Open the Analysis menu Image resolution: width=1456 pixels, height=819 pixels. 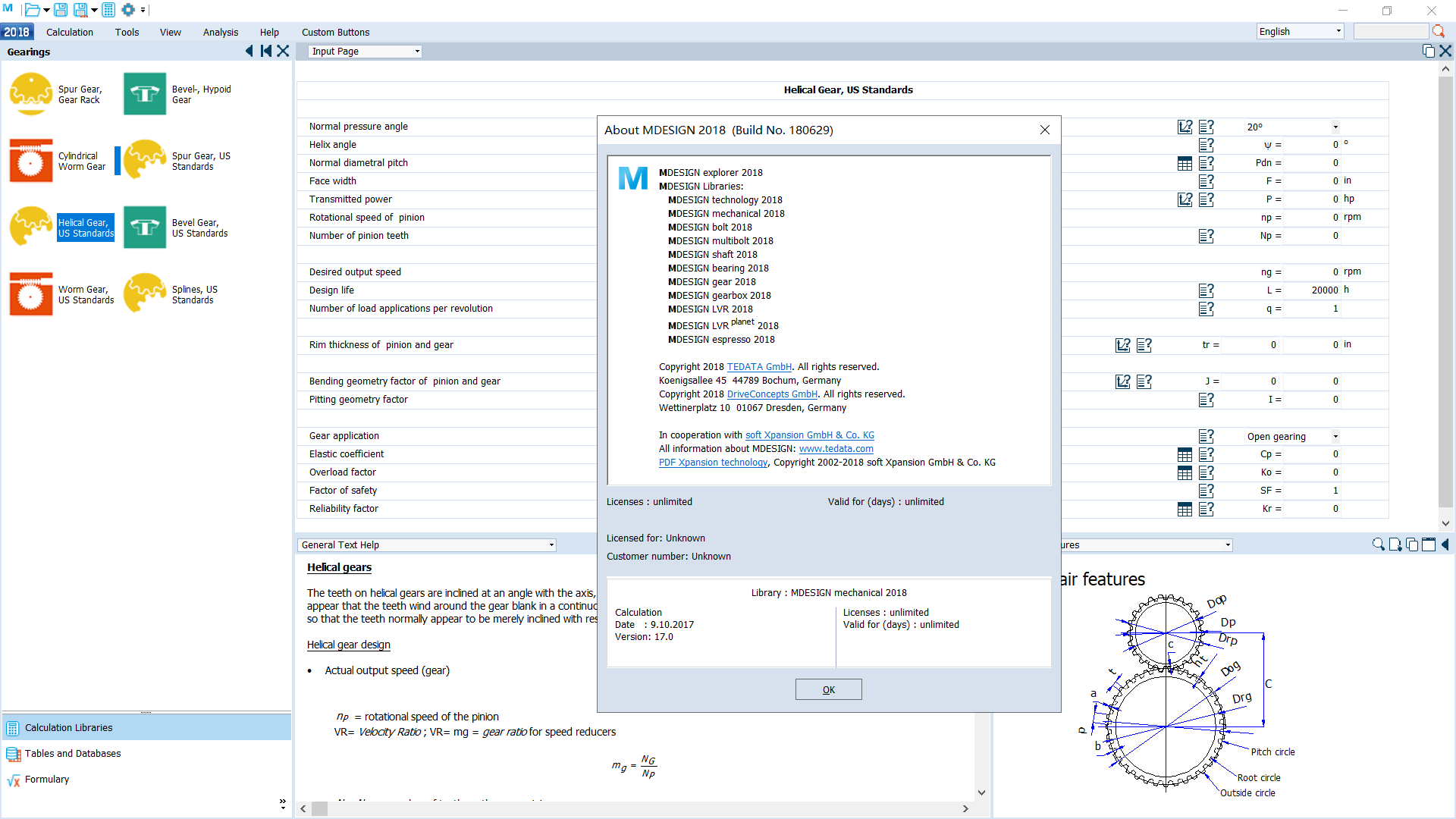click(221, 32)
